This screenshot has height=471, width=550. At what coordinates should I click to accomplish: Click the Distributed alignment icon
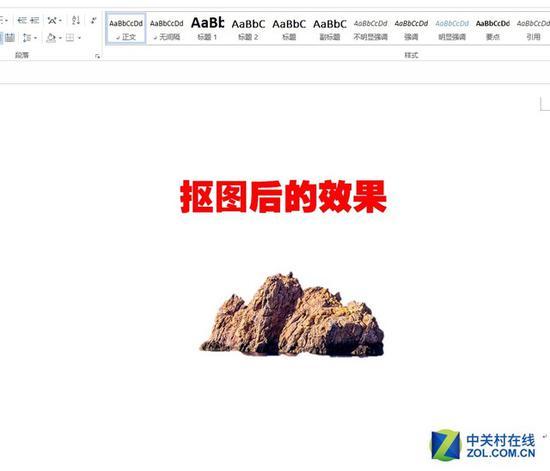10,37
